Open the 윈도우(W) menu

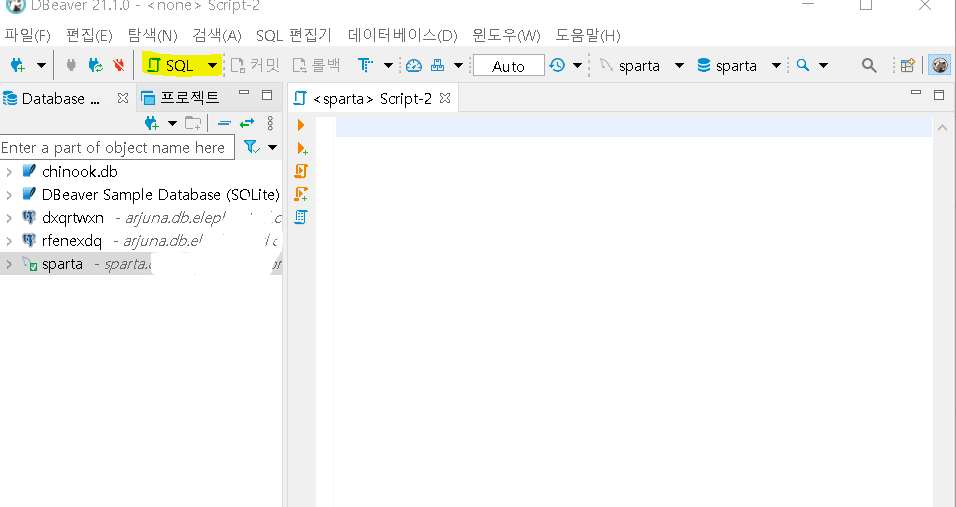506,35
